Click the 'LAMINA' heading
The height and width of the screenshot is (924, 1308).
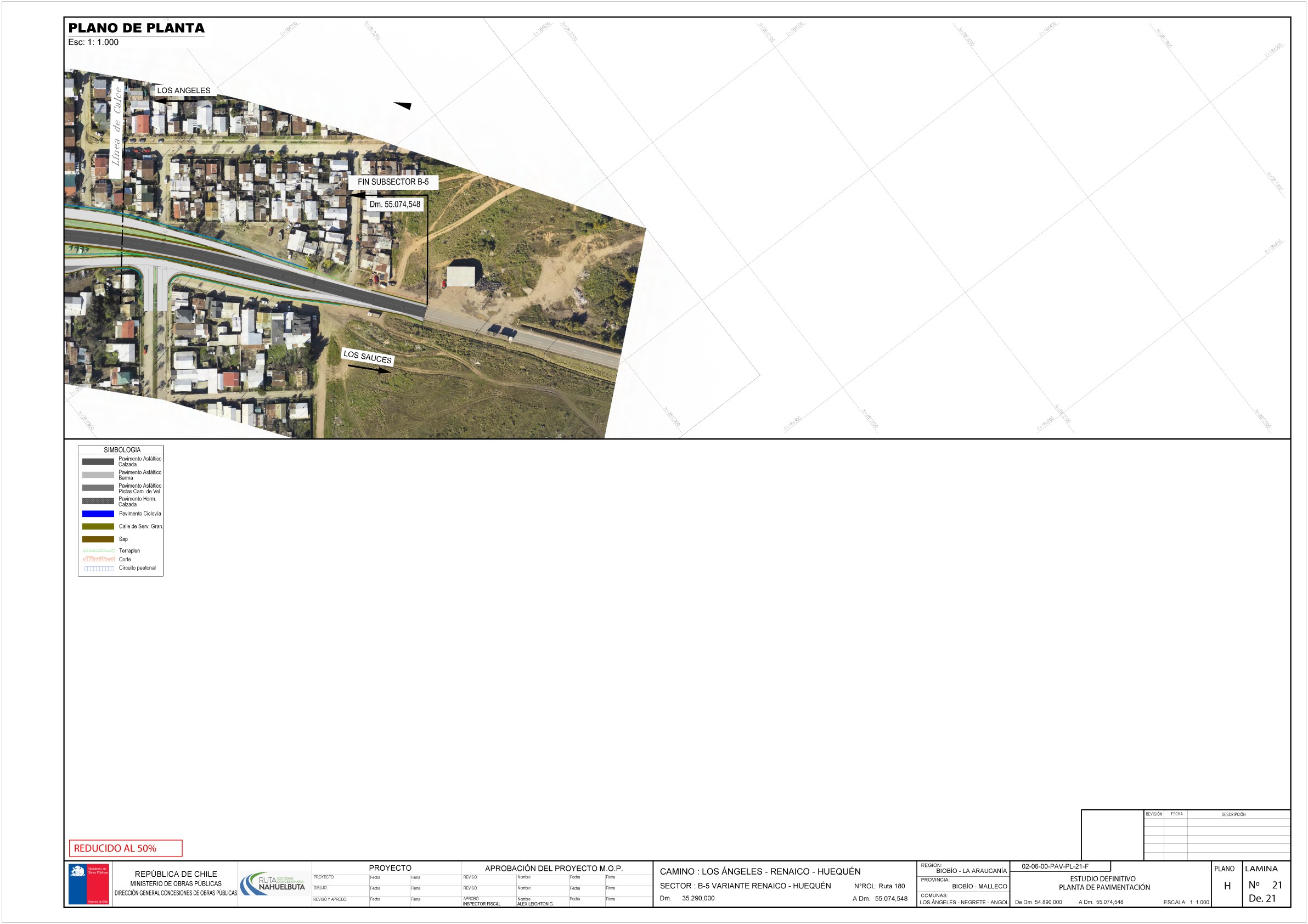[x=1261, y=868]
